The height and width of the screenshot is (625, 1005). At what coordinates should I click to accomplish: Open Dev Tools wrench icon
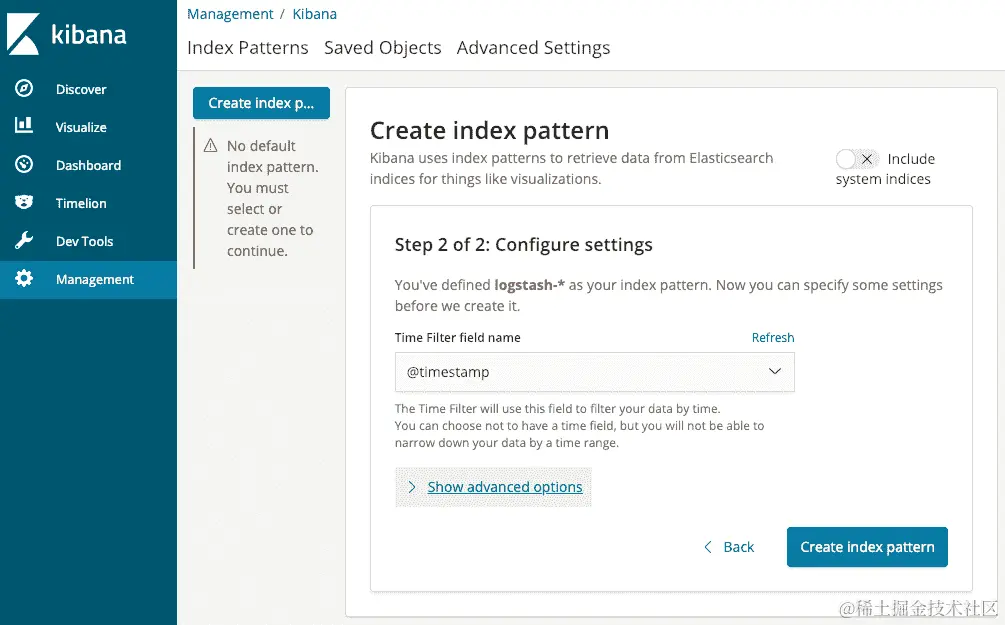pos(24,241)
